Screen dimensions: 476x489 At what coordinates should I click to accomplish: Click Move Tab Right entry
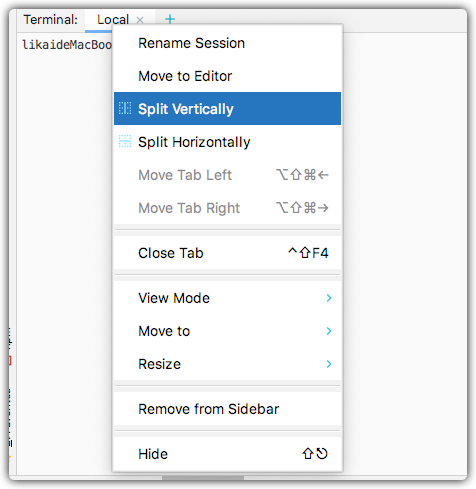[227, 208]
